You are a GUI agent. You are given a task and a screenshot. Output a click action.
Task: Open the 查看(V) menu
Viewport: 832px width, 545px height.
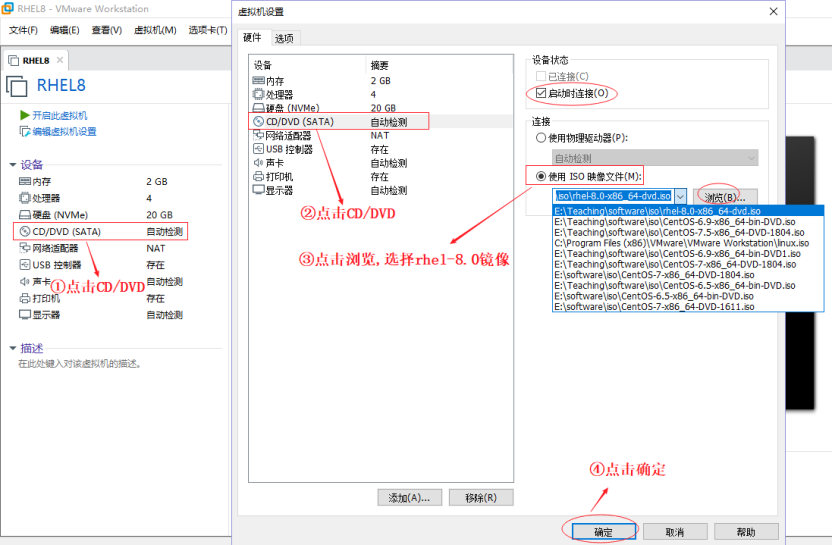106,30
